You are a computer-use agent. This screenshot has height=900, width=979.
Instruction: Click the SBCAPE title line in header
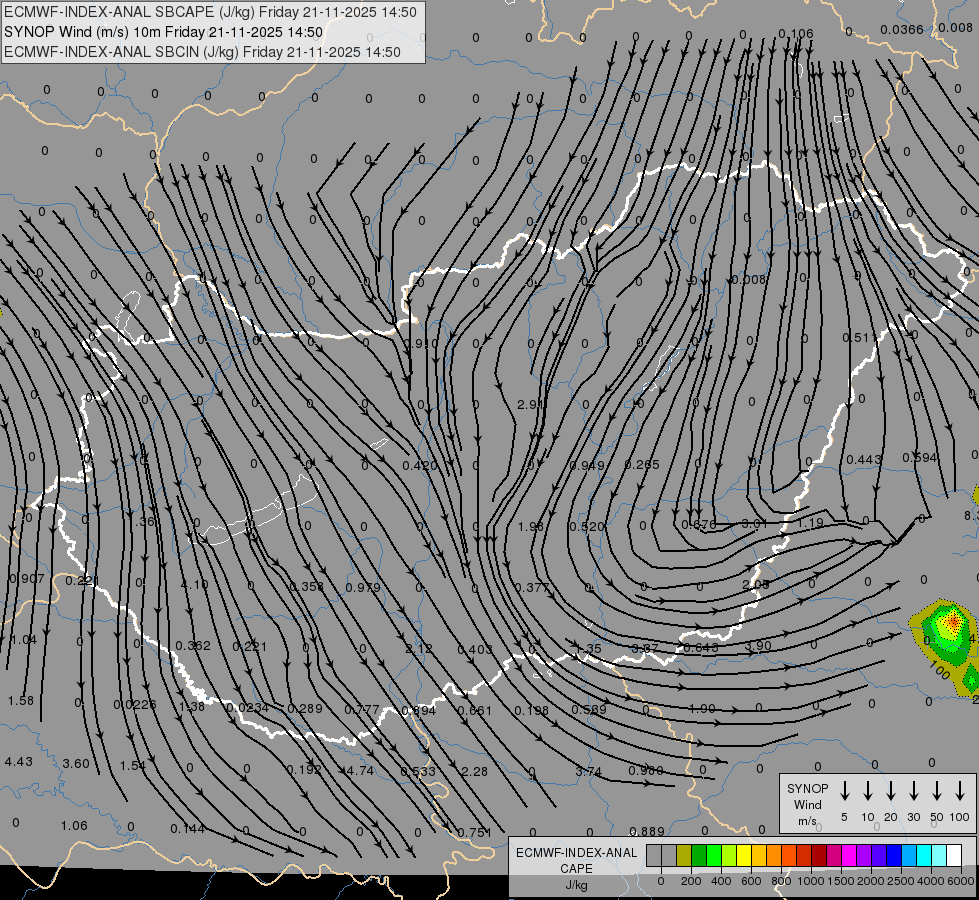[210, 12]
